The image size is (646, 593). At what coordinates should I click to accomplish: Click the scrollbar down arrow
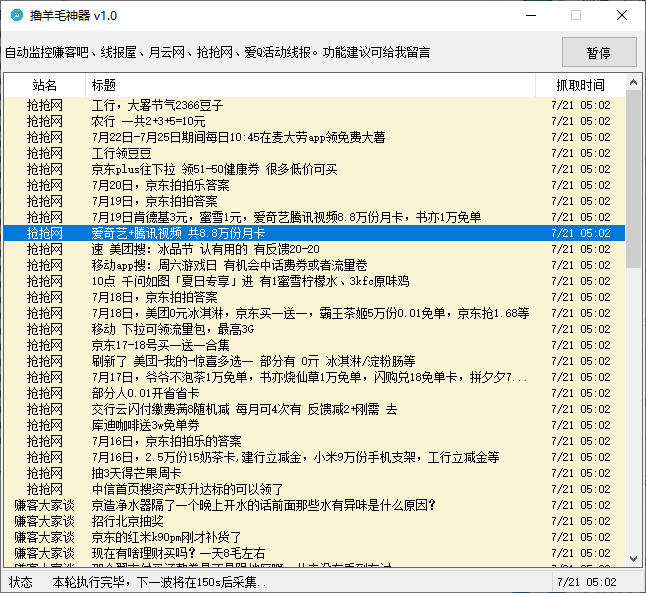(633, 559)
